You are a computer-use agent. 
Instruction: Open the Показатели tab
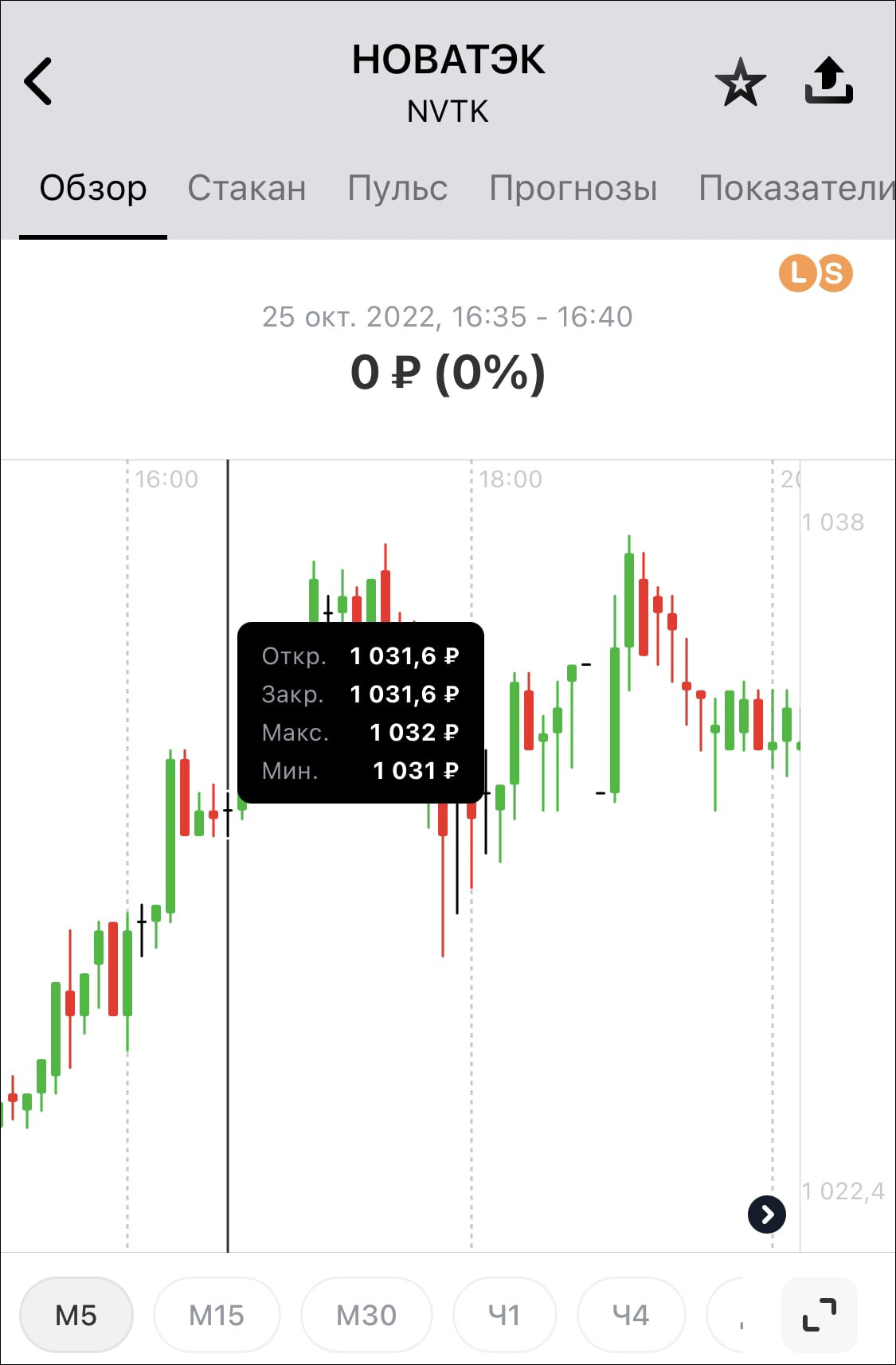pos(796,189)
